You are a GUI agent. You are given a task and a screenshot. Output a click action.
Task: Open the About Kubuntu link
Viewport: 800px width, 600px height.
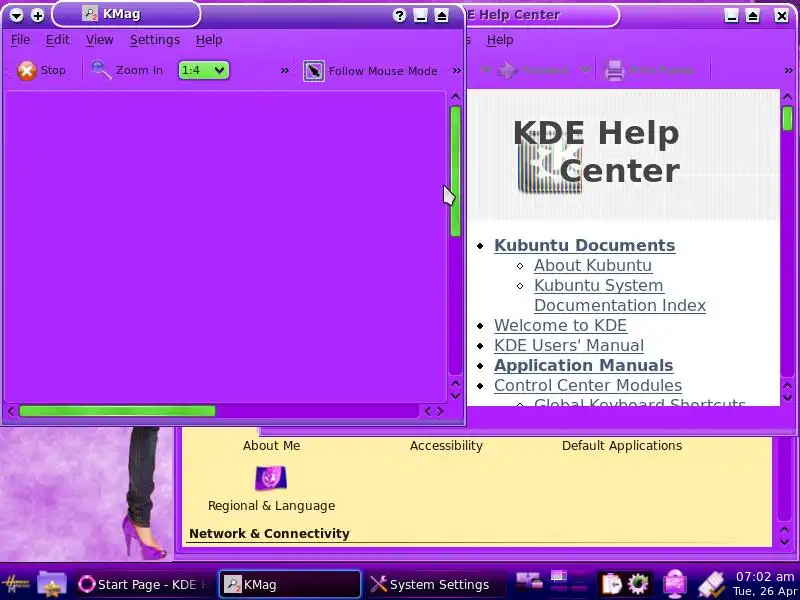[592, 265]
